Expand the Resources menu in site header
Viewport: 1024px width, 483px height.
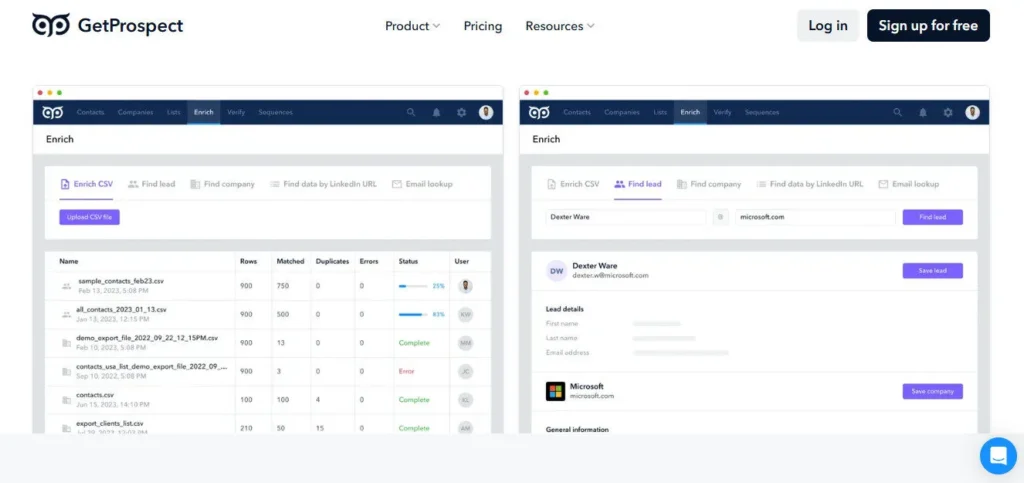(x=560, y=26)
